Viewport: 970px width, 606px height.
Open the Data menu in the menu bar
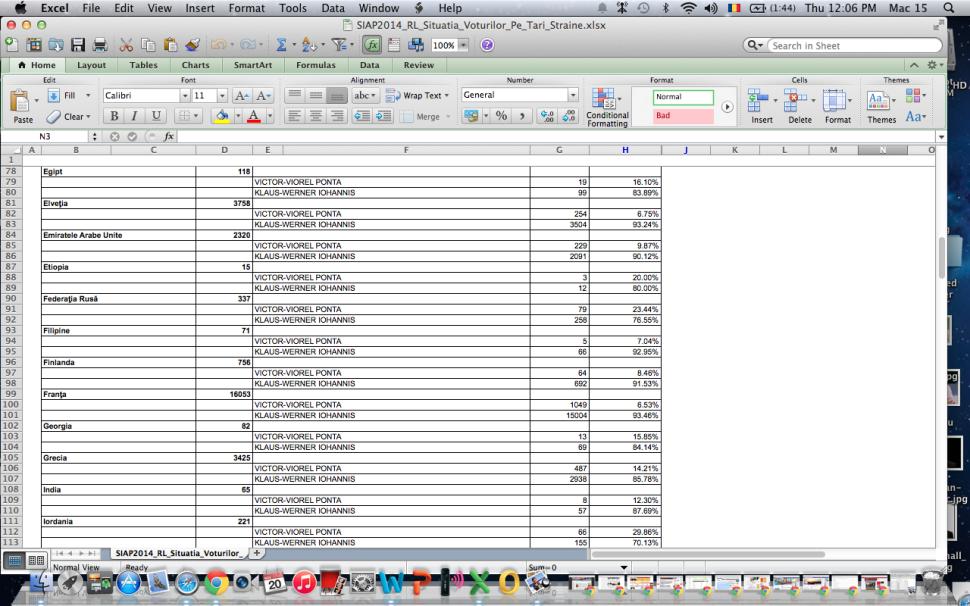coord(333,8)
